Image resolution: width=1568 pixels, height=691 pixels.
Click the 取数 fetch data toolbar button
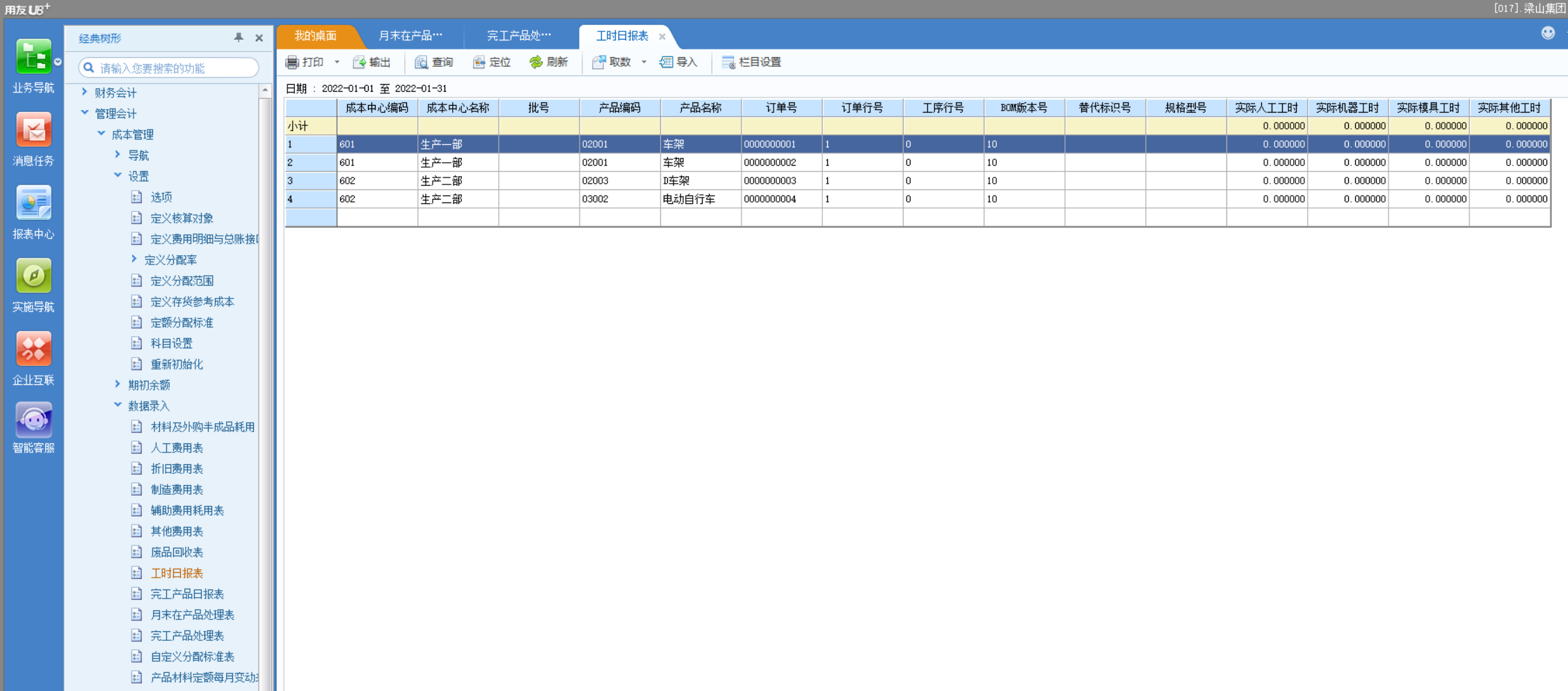(611, 63)
